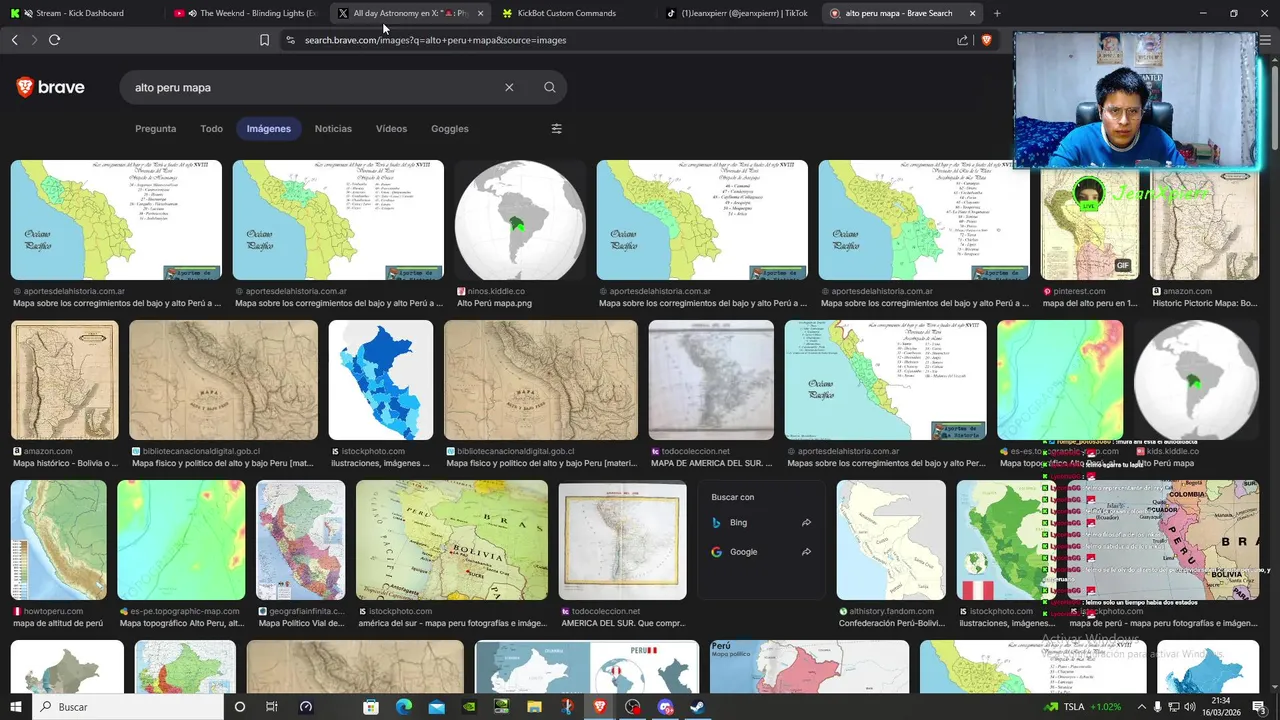Switch to Jeanxpierr TikTok tab
Screen dimensions: 1280x720
tap(738, 13)
